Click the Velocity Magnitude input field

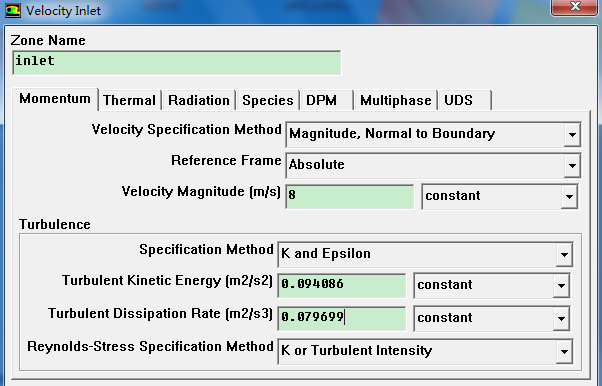pos(350,197)
